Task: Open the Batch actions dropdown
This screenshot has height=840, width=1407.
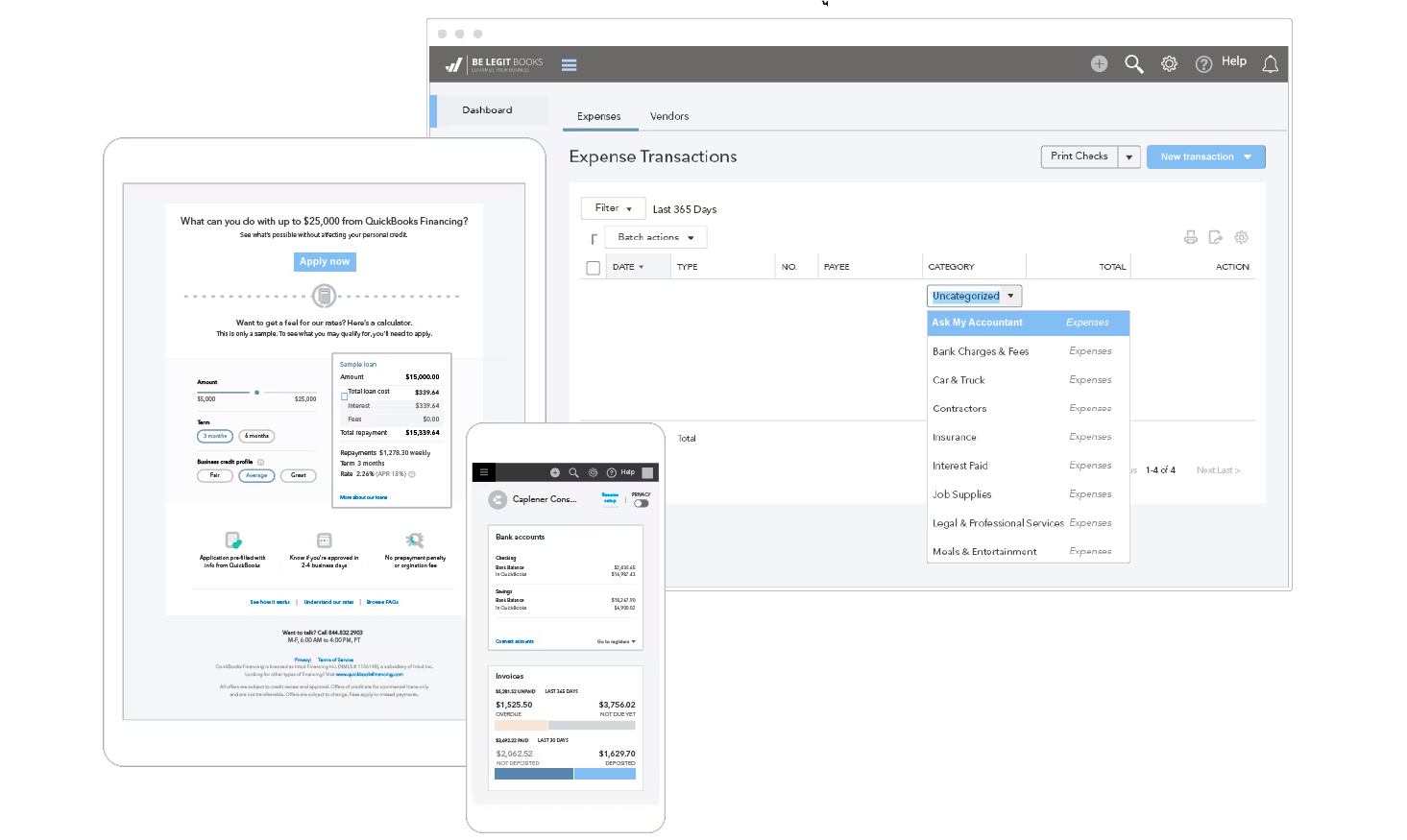Action: (656, 237)
